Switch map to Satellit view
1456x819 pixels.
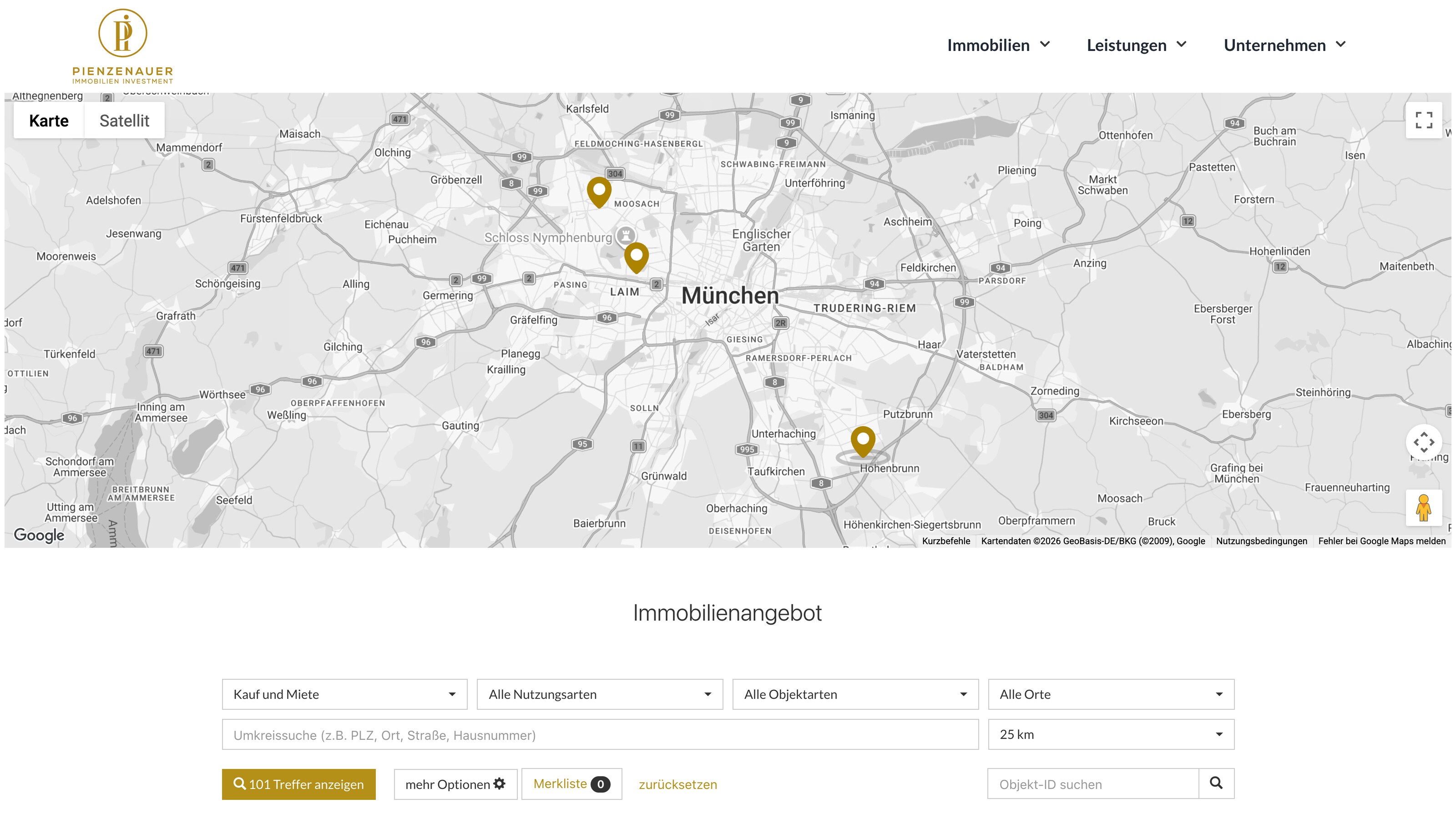click(124, 121)
